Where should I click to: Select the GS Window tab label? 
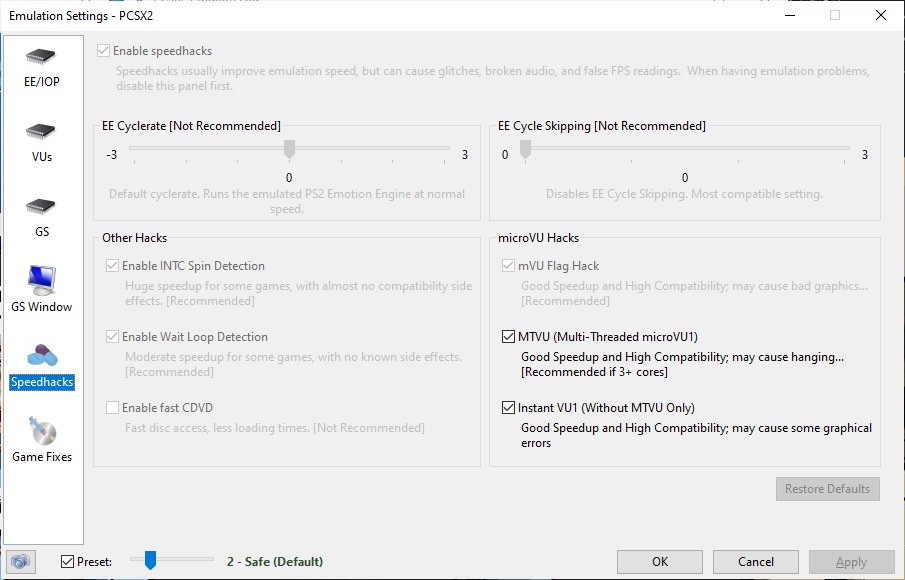pyautogui.click(x=42, y=307)
